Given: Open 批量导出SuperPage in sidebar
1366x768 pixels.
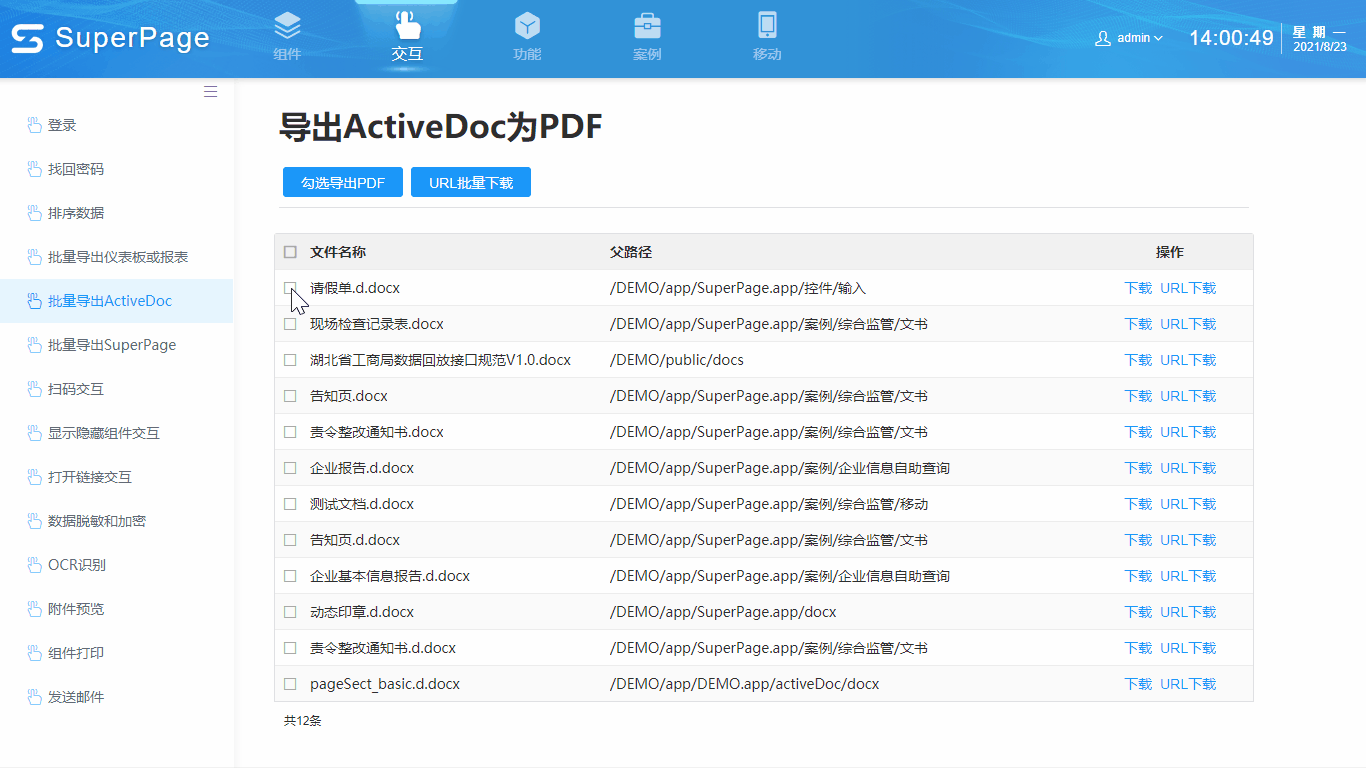Looking at the screenshot, I should click(112, 345).
